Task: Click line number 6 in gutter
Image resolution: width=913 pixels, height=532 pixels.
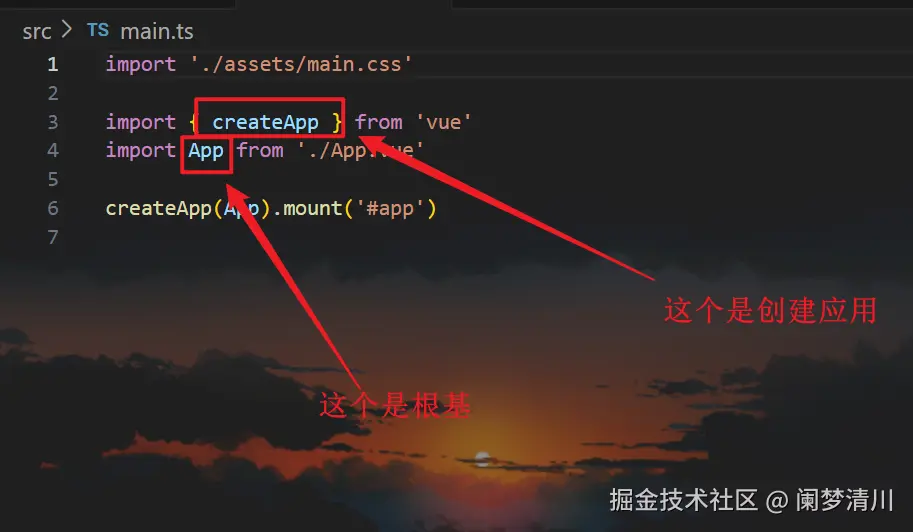Action: [x=53, y=208]
